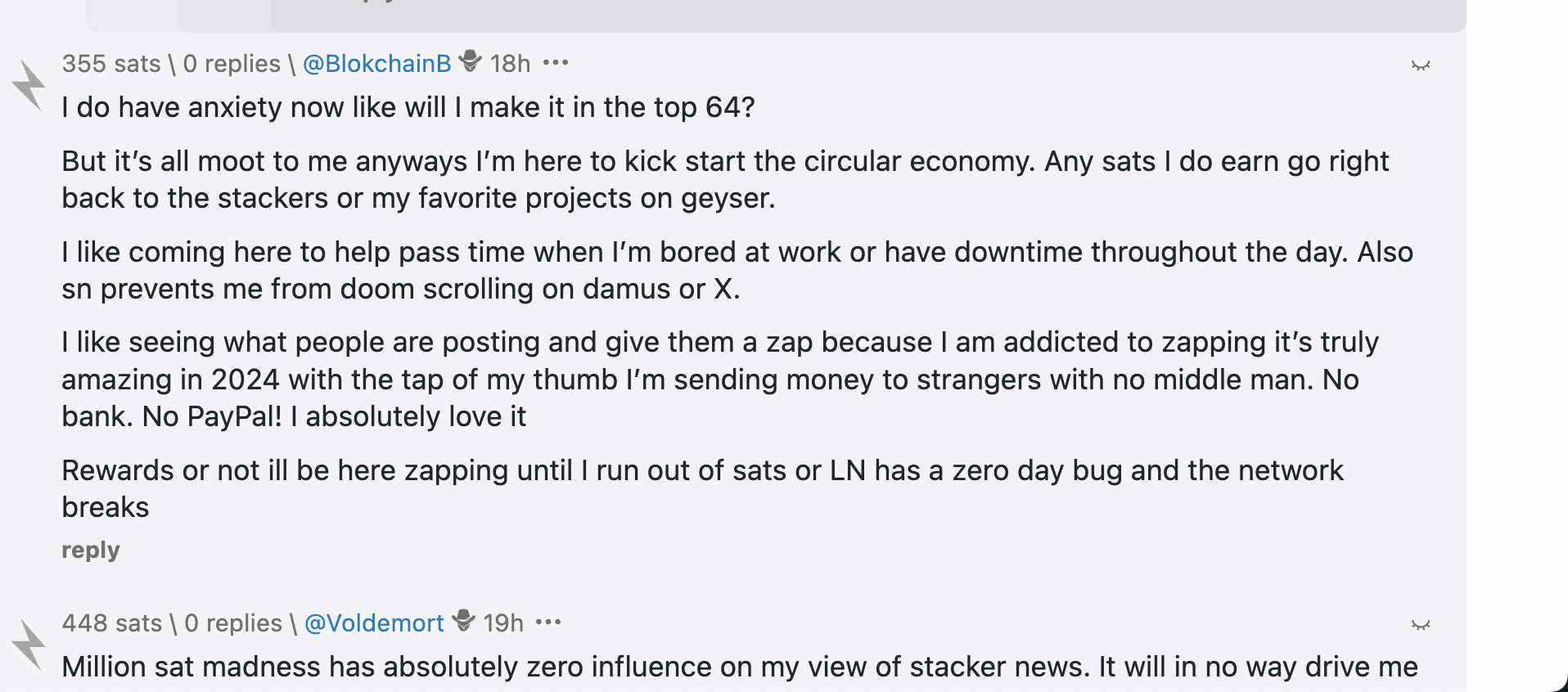Click the 19h timestamp permalink
The width and height of the screenshot is (1568, 692).
click(503, 623)
